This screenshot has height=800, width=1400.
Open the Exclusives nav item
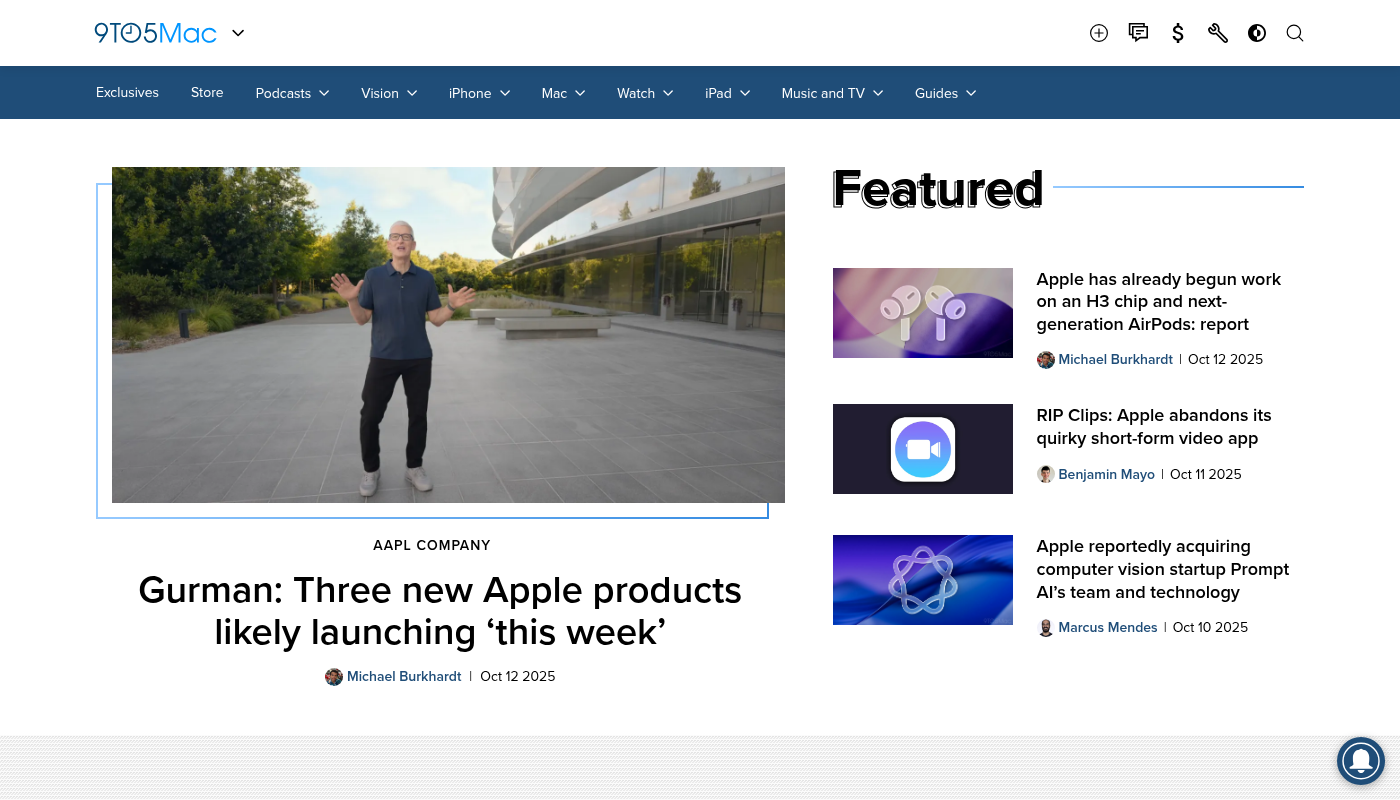click(x=127, y=93)
